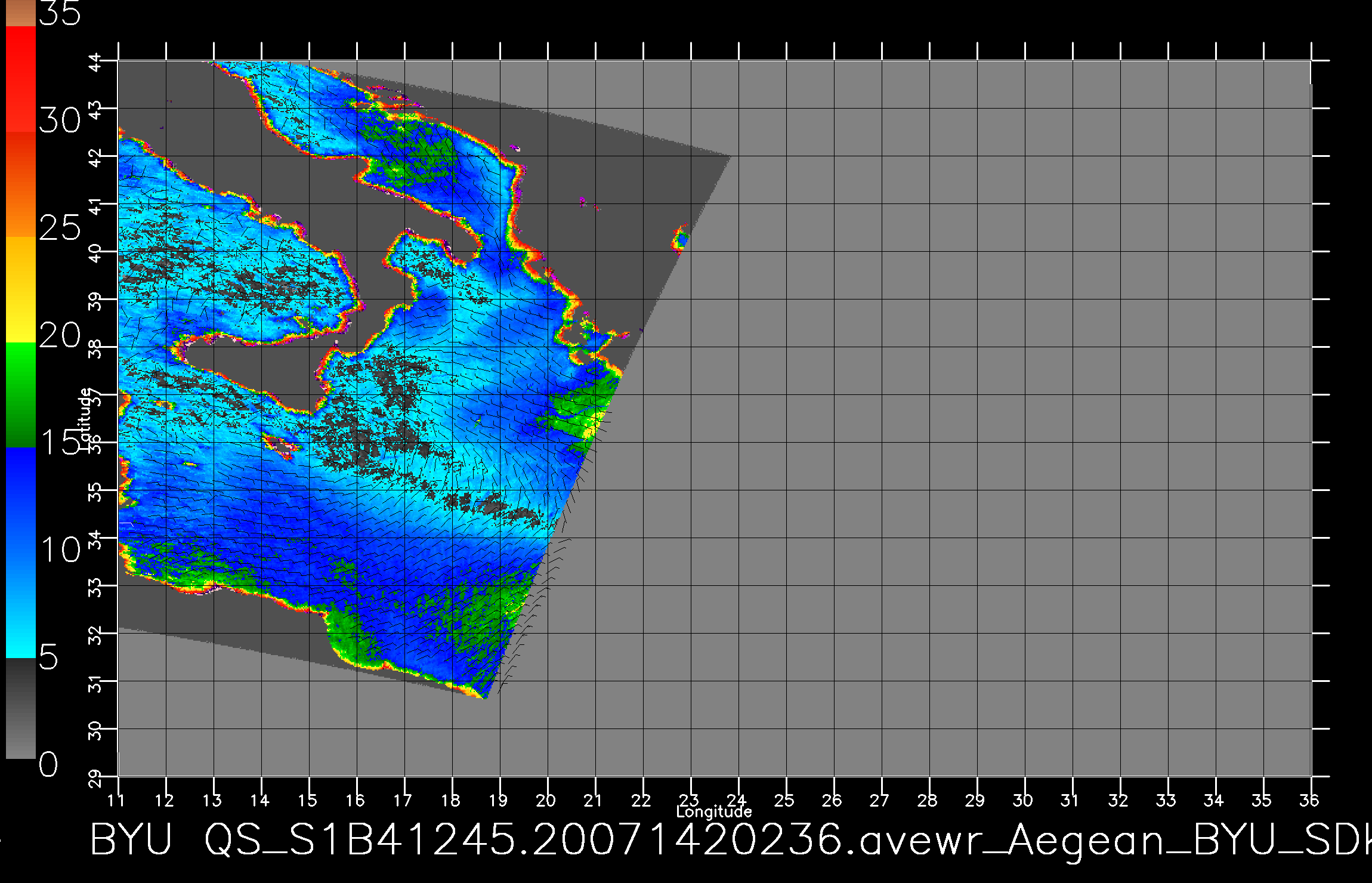Click the Latitude axis title
This screenshot has height=883, width=1372.
(85, 418)
